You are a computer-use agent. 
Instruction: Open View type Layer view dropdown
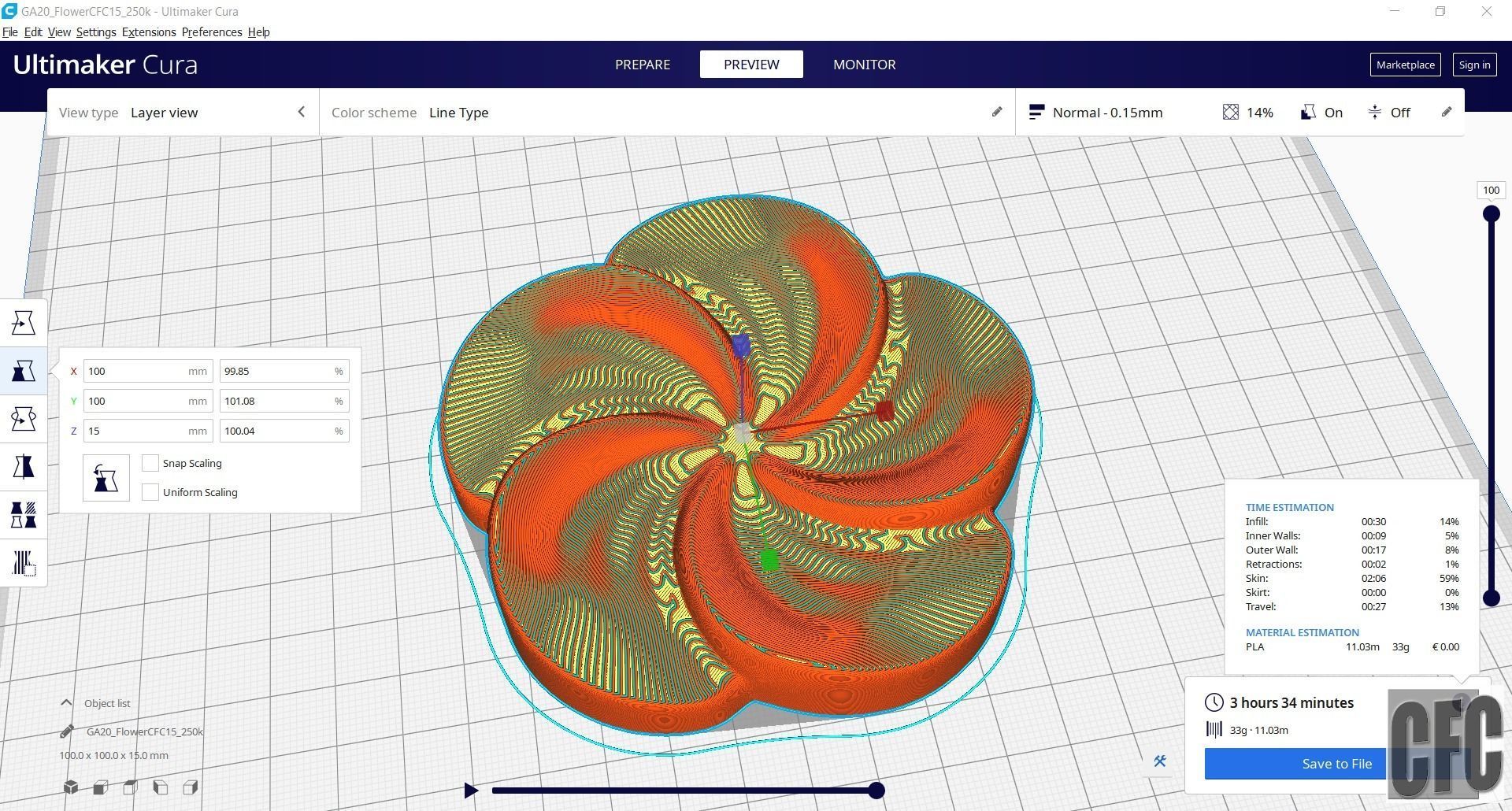pos(183,113)
